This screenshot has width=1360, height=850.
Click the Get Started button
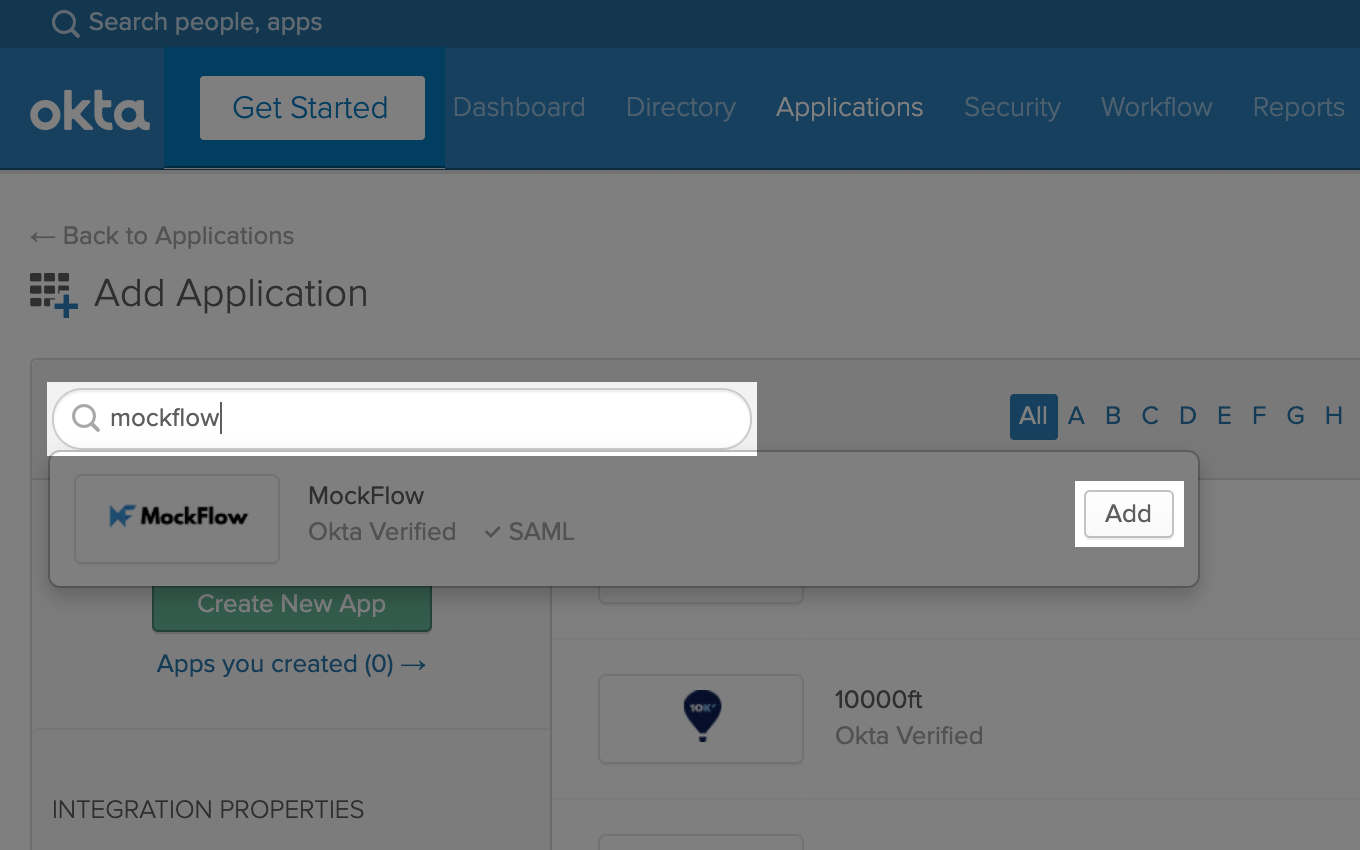312,108
